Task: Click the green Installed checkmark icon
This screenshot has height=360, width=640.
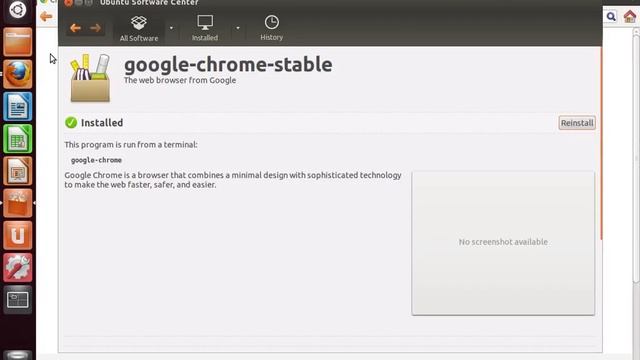Action: click(x=71, y=122)
